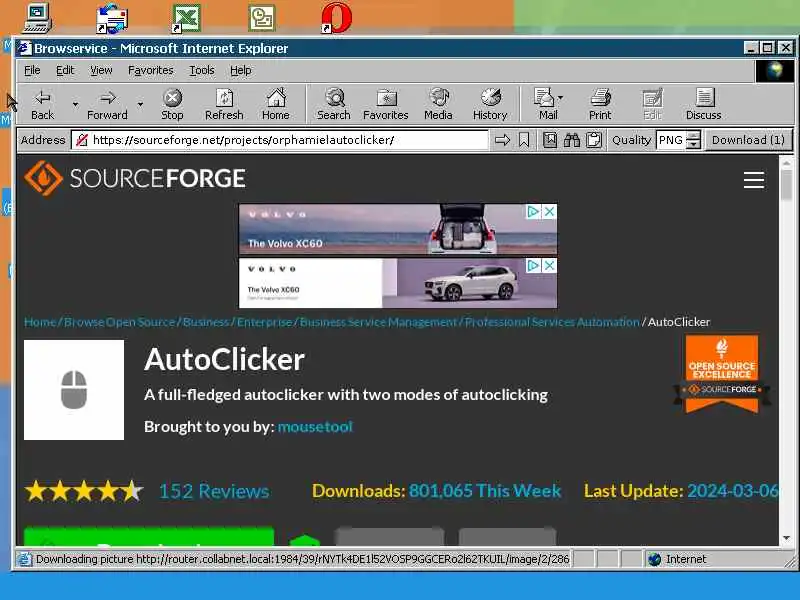Go to the Home page
This screenshot has width=800, height=600.
tap(276, 105)
